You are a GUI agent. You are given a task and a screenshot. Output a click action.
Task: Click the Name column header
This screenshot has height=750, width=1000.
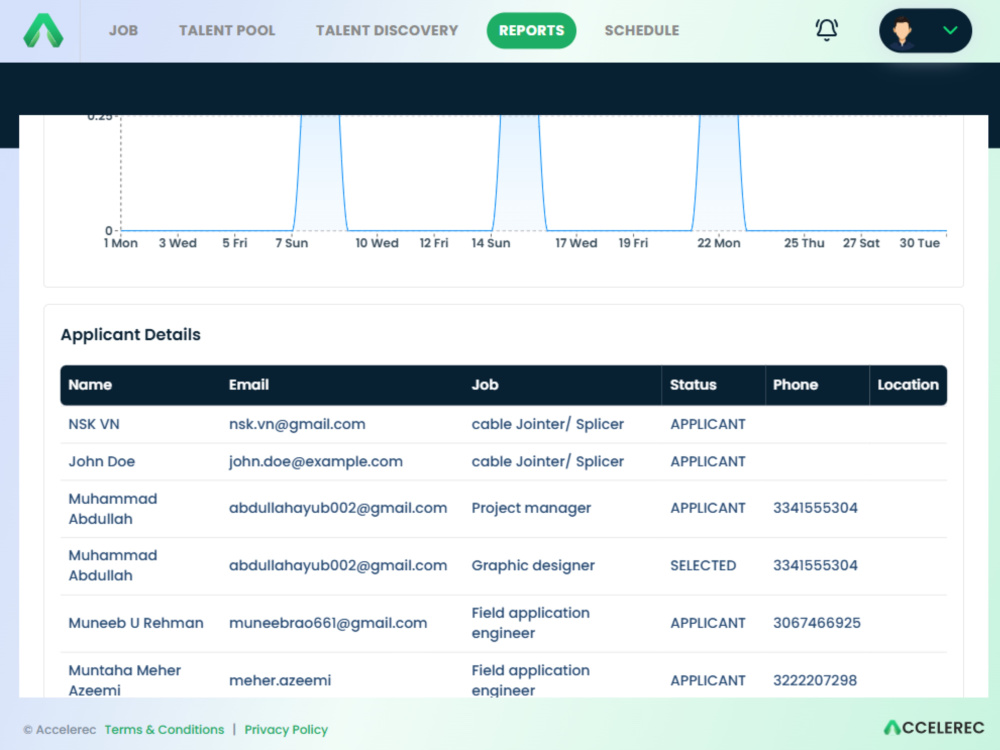(90, 385)
